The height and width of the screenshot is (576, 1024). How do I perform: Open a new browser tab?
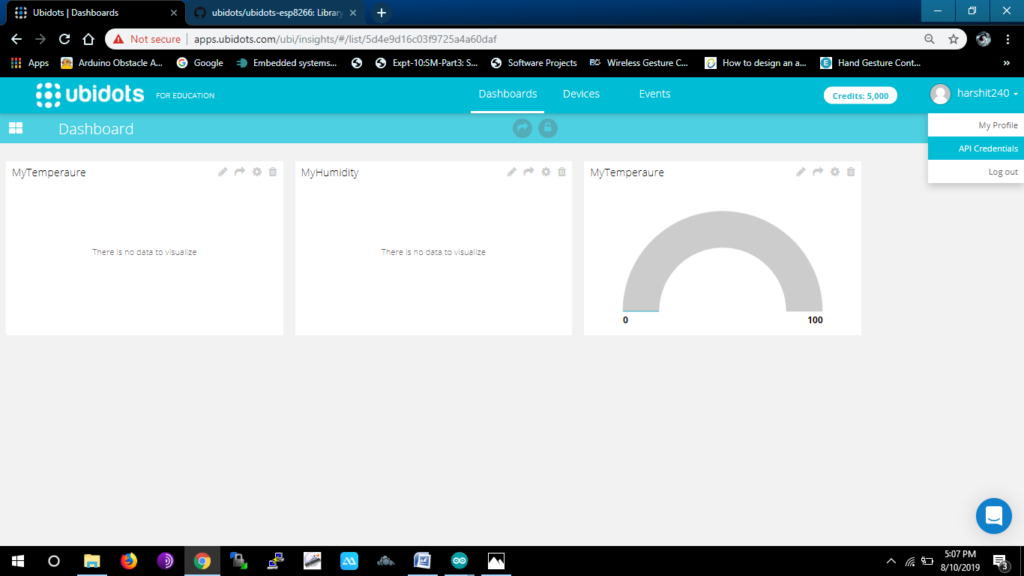[x=381, y=12]
